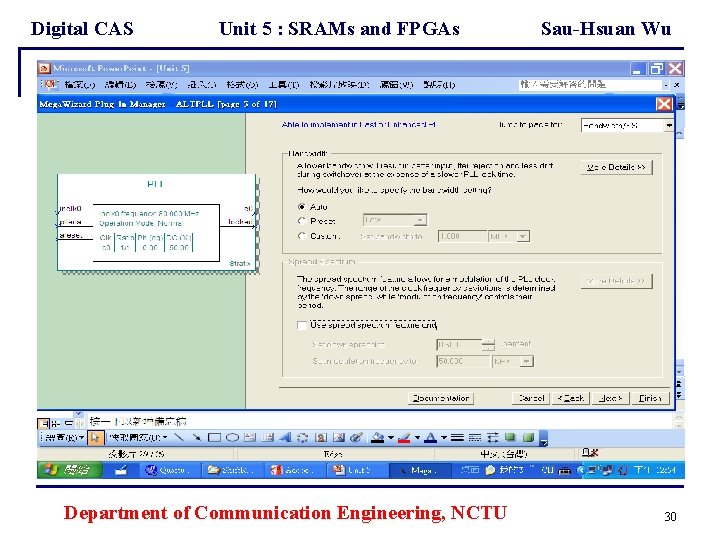Open the Format menu in PowerPoint

pyautogui.click(x=242, y=84)
